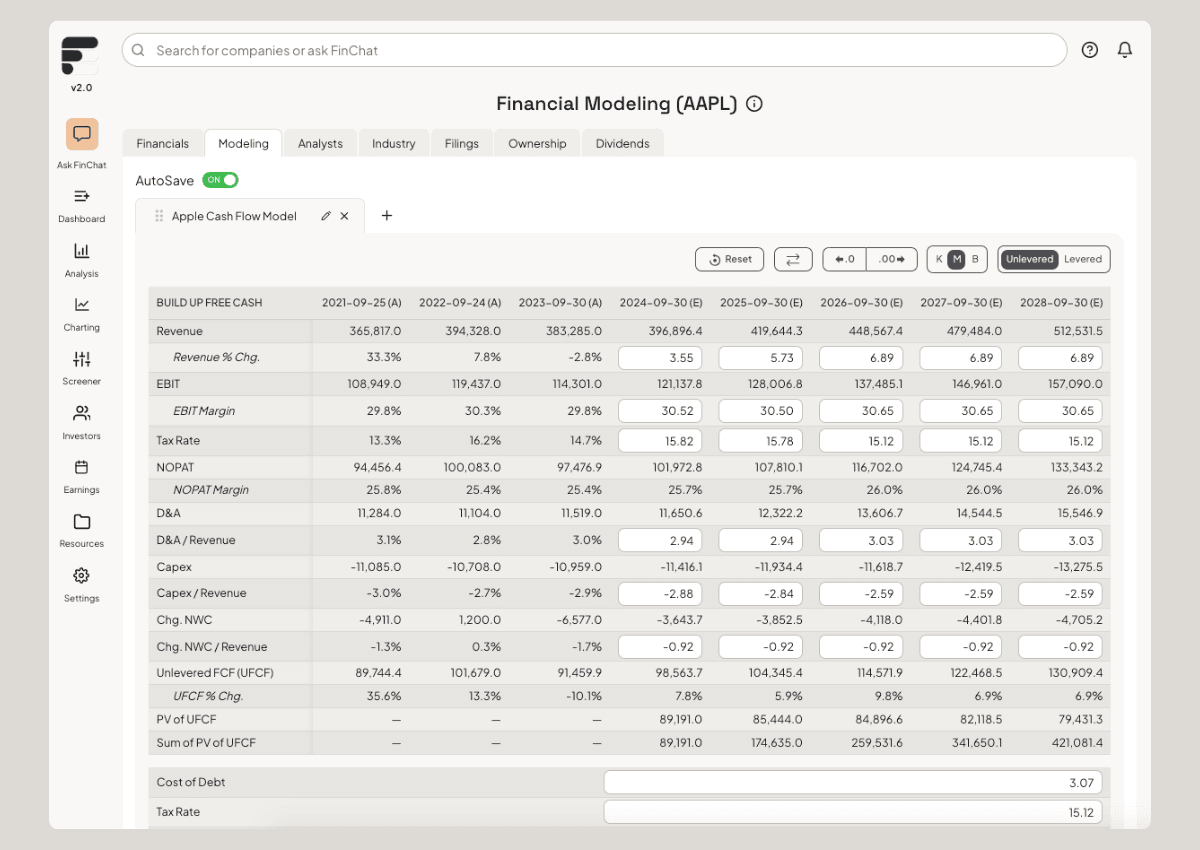Open the notifications bell icon
This screenshot has height=850, width=1200.
(1125, 50)
